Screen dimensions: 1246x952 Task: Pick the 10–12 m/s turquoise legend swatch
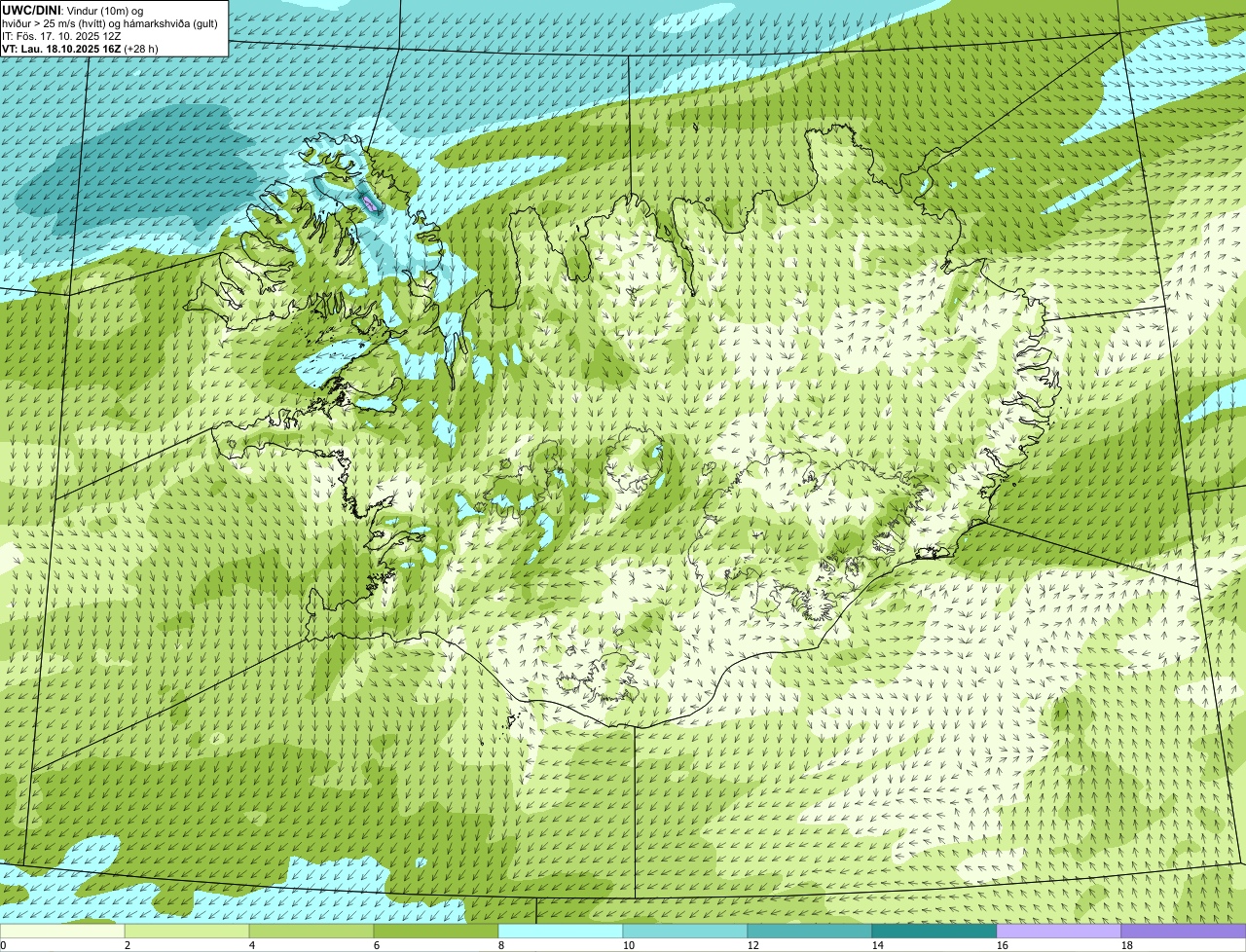coord(685,932)
